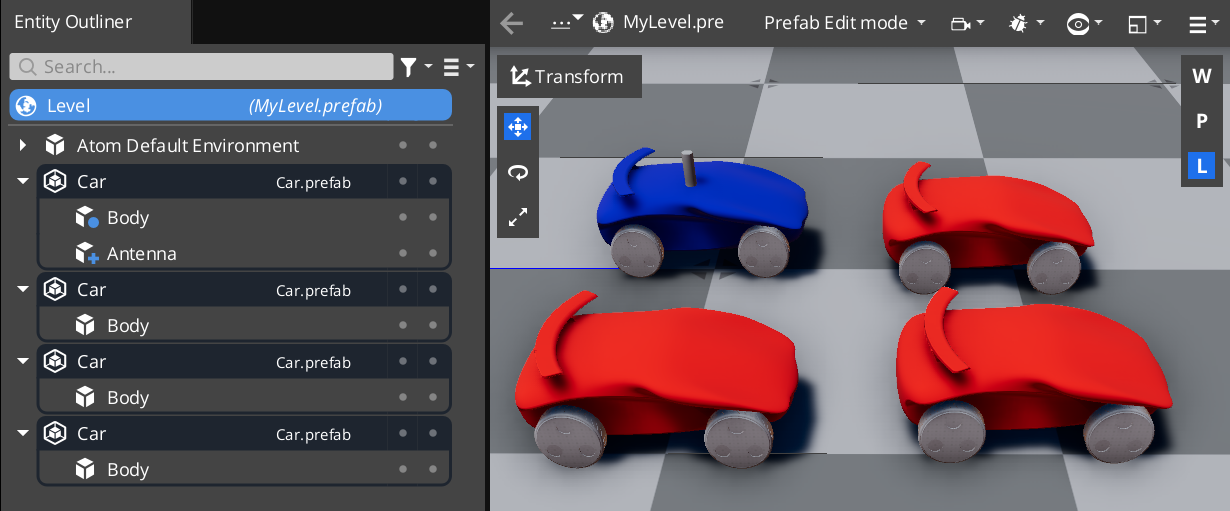Select the Move translate tool

518,127
